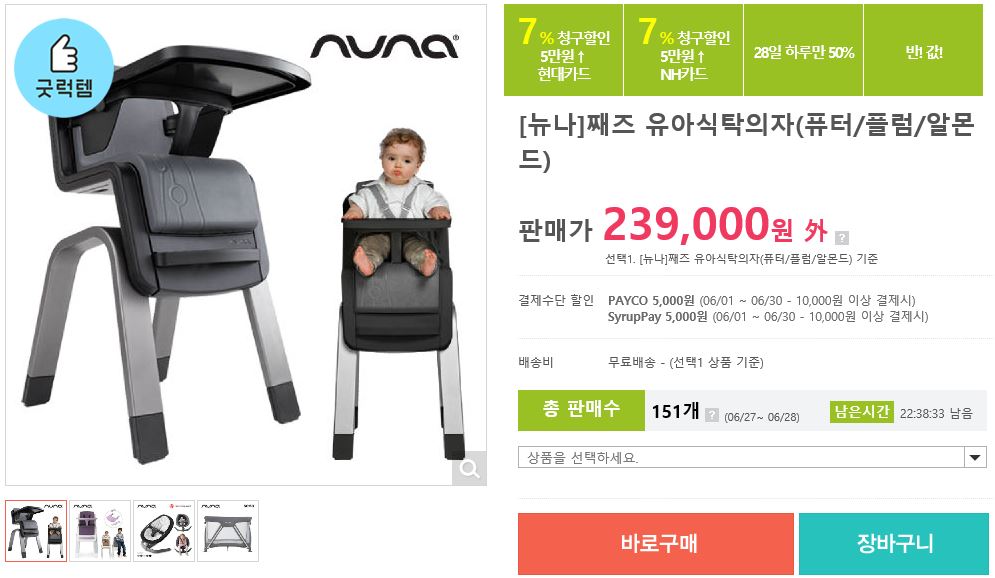Click the help icon beside the price
Viewport: 995px width, 578px height.
click(x=841, y=238)
